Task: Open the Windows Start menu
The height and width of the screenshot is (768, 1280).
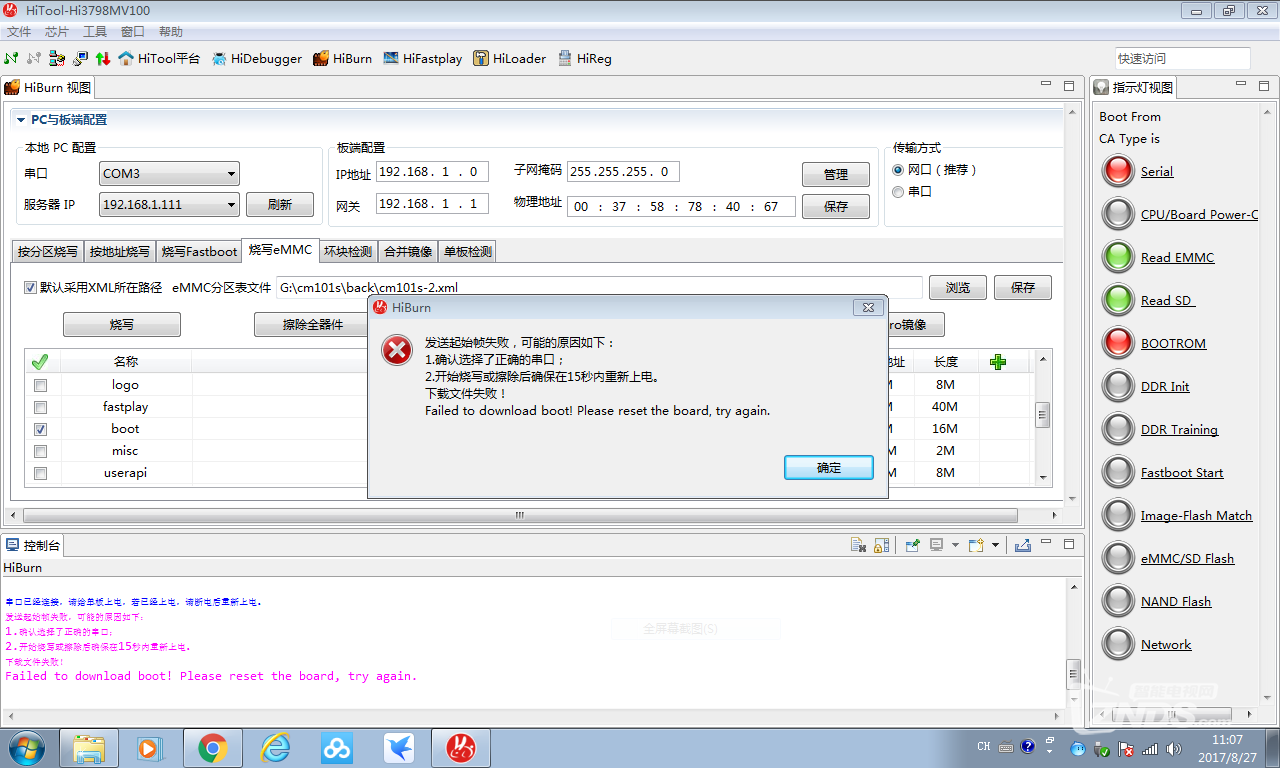Action: click(26, 747)
